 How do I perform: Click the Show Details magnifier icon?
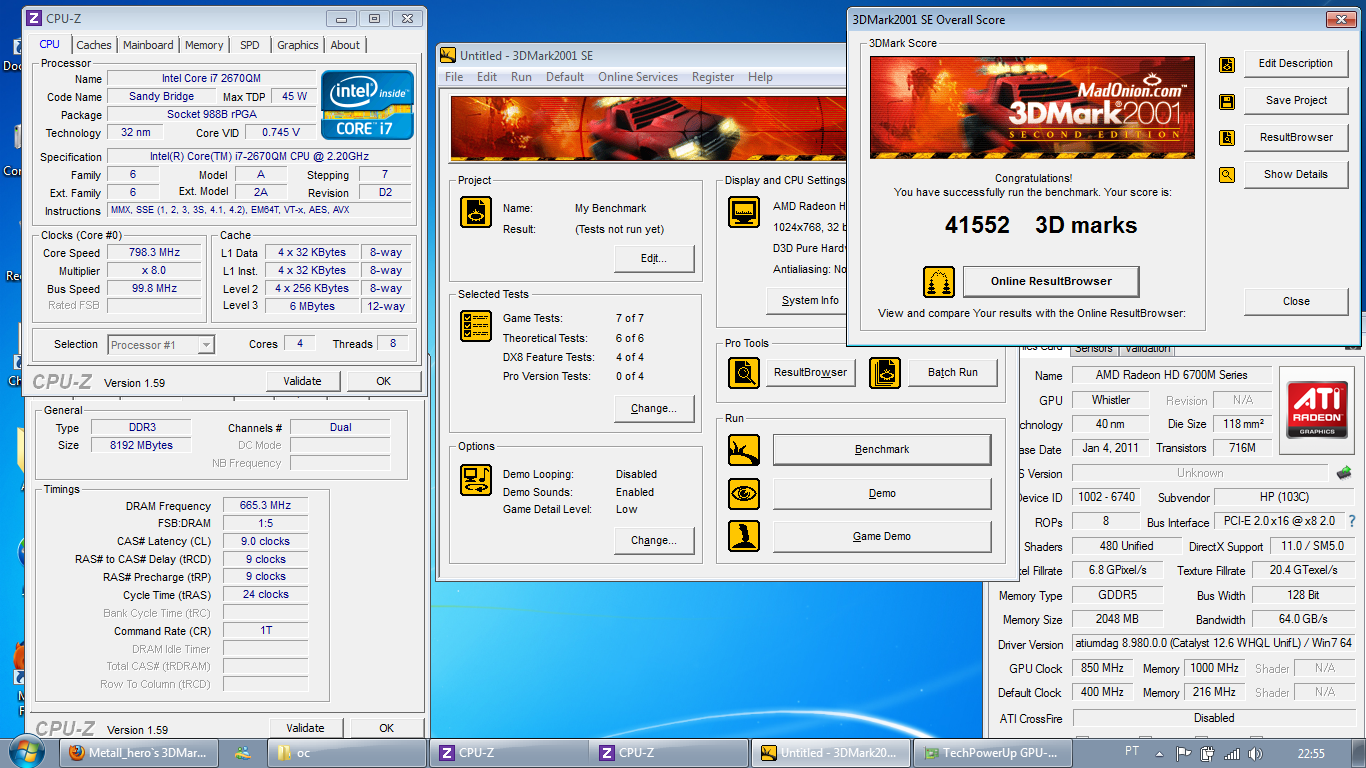point(1227,175)
